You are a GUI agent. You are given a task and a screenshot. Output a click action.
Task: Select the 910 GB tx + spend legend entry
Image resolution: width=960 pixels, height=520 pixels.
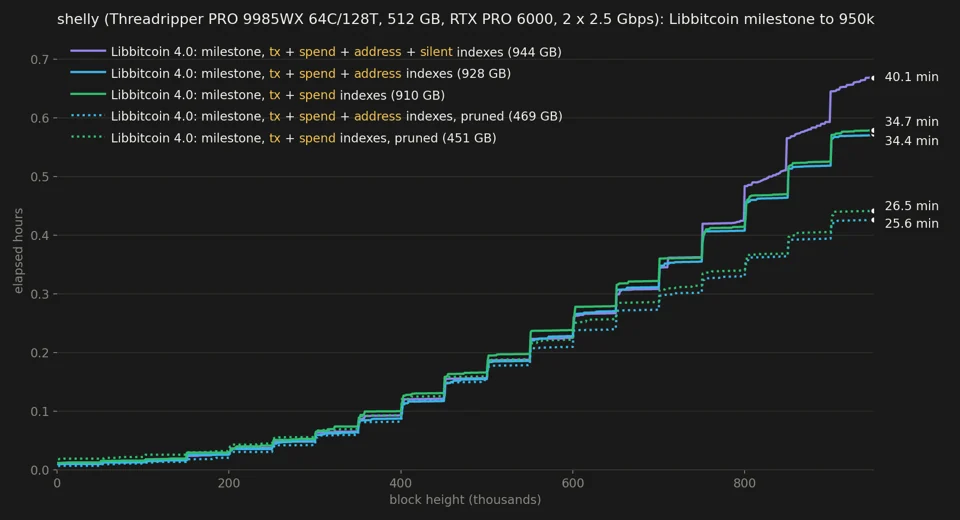tap(278, 95)
